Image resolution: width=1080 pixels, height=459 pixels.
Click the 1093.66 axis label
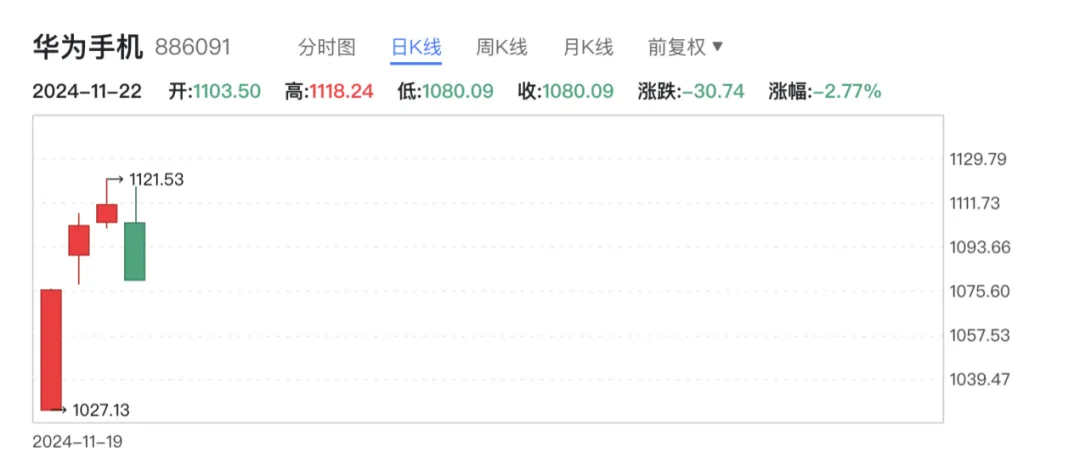point(978,247)
